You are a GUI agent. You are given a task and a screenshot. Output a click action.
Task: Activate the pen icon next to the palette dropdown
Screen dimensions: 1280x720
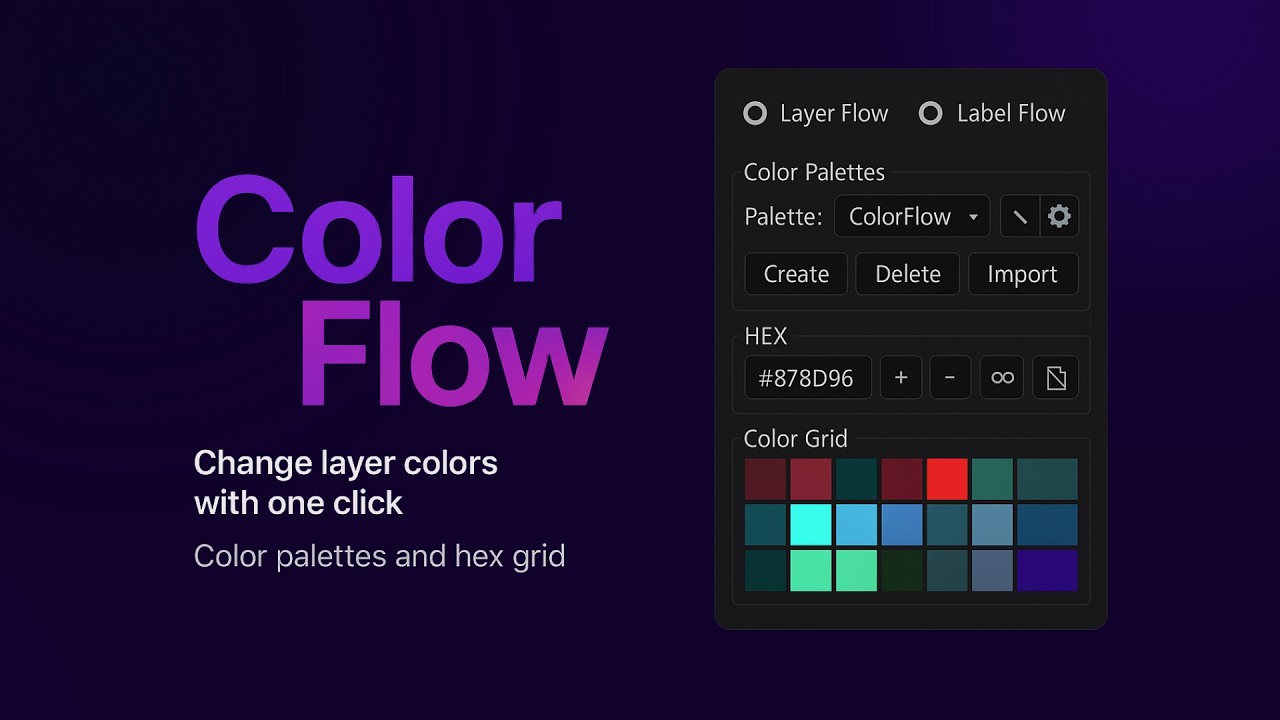pyautogui.click(x=1019, y=216)
